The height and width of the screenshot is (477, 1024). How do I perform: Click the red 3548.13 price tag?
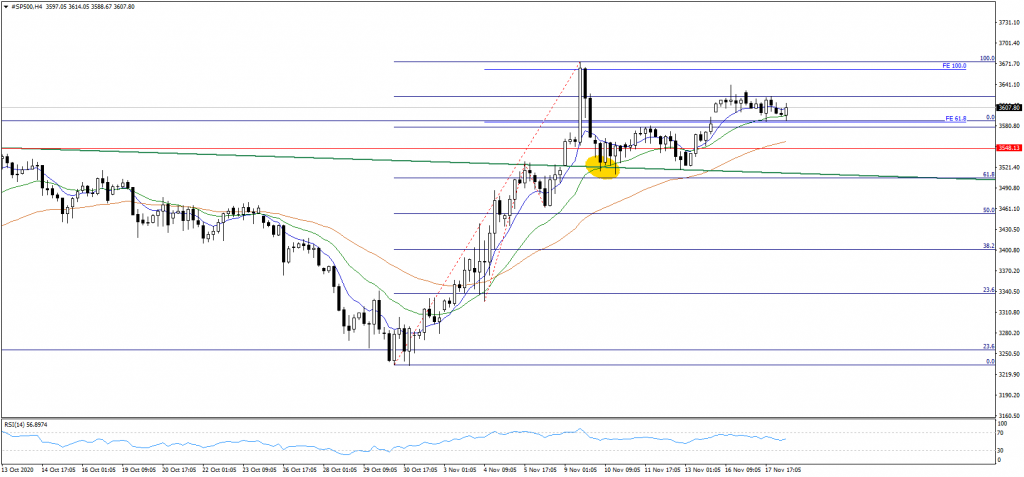point(1008,148)
